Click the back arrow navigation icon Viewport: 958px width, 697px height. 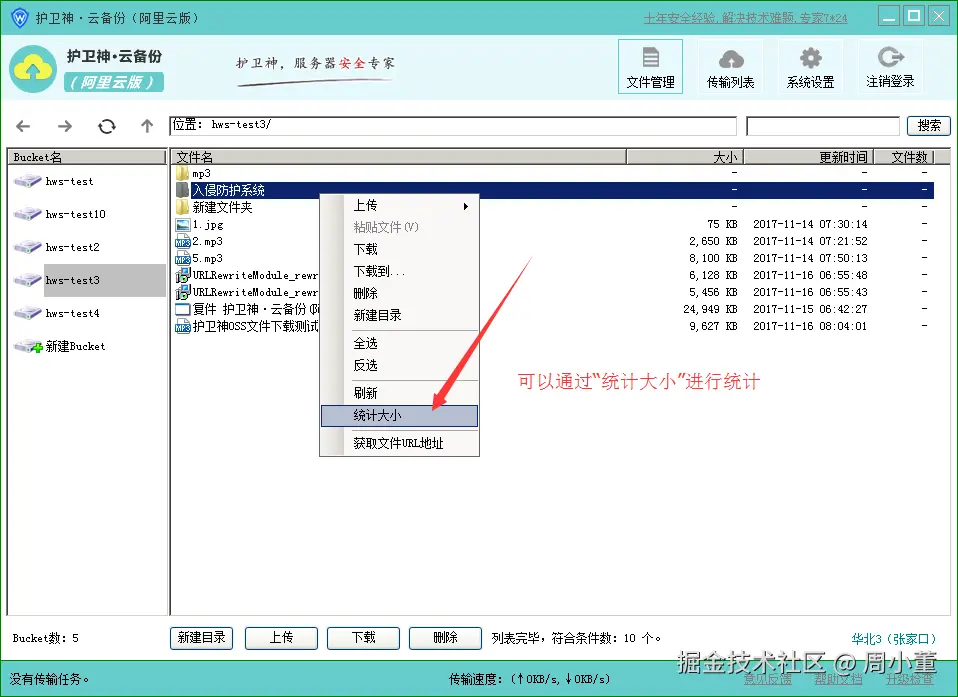click(x=23, y=126)
